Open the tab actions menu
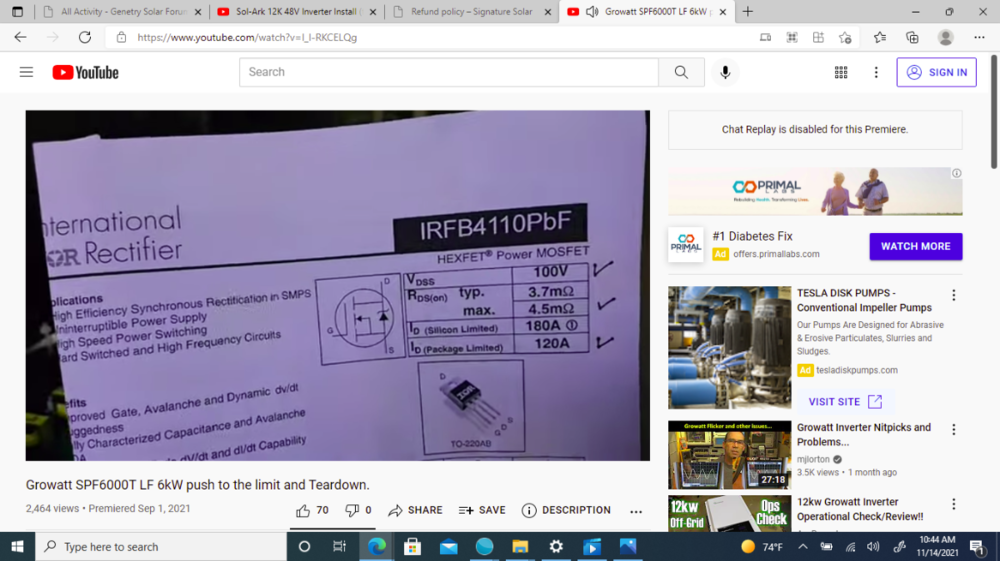 click(x=17, y=11)
